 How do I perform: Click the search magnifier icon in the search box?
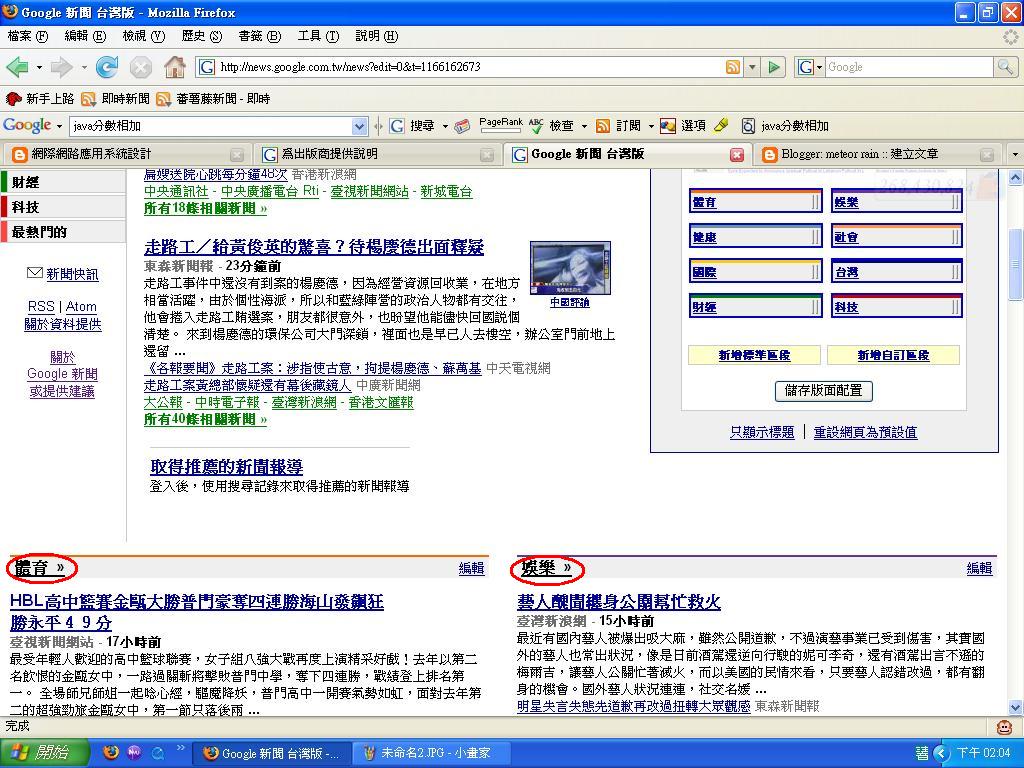(x=1004, y=67)
